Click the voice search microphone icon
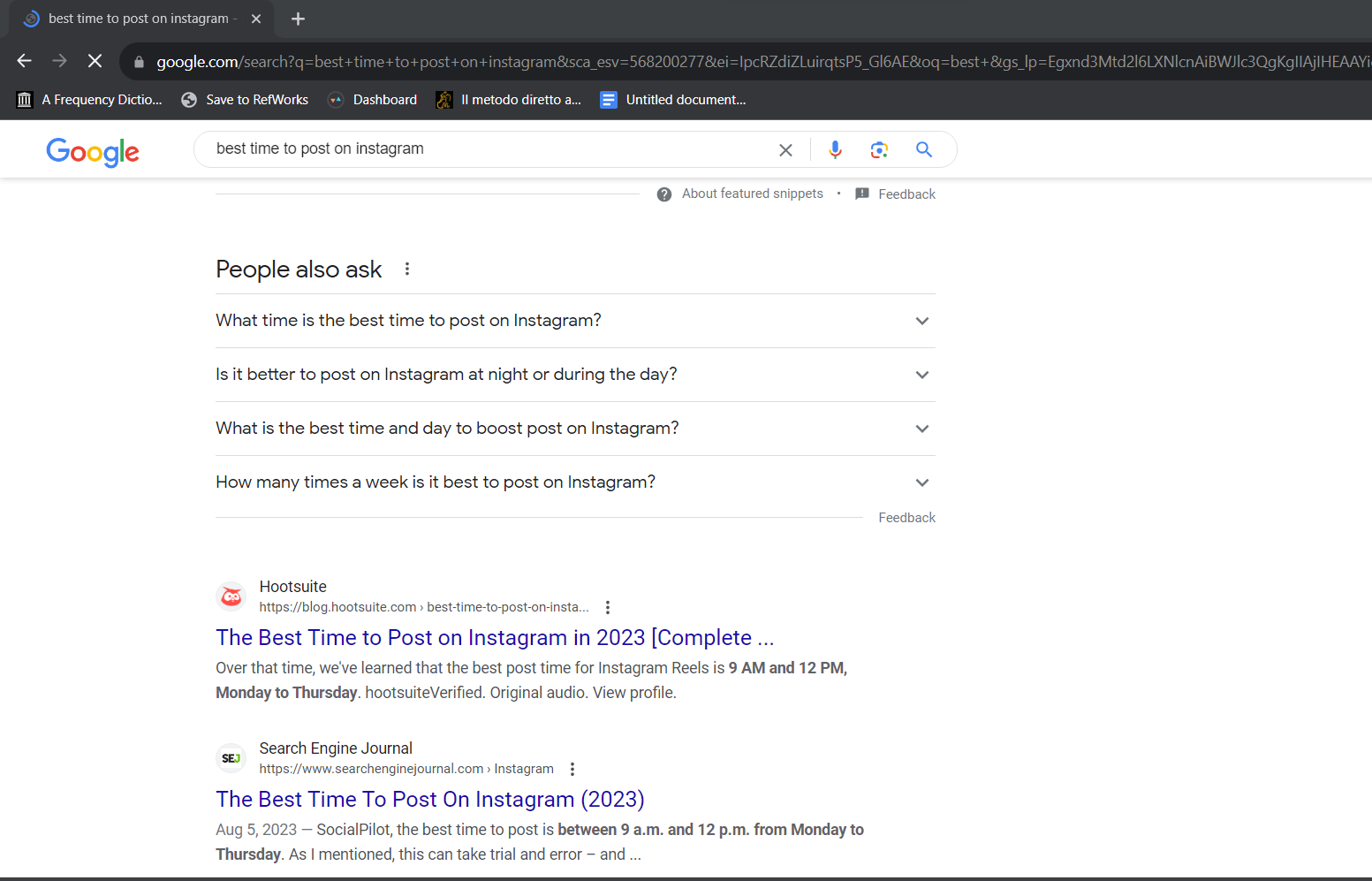Viewport: 1372px width, 881px height. [x=835, y=149]
